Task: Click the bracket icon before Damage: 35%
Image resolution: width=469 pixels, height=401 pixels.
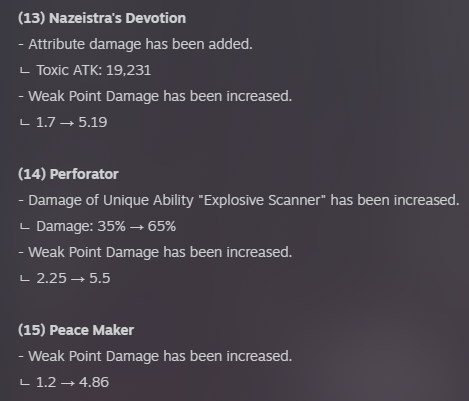Action: [25, 227]
